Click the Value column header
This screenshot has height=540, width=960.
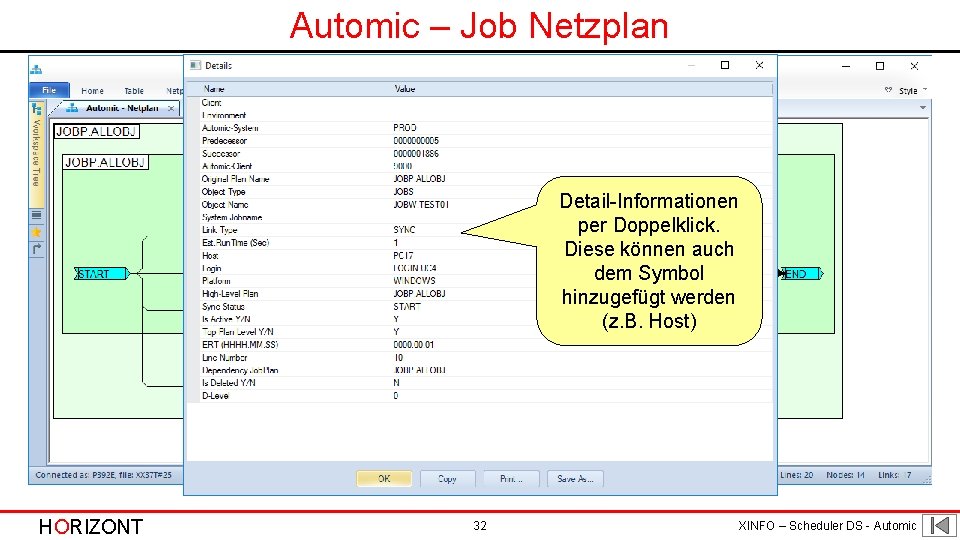[404, 89]
